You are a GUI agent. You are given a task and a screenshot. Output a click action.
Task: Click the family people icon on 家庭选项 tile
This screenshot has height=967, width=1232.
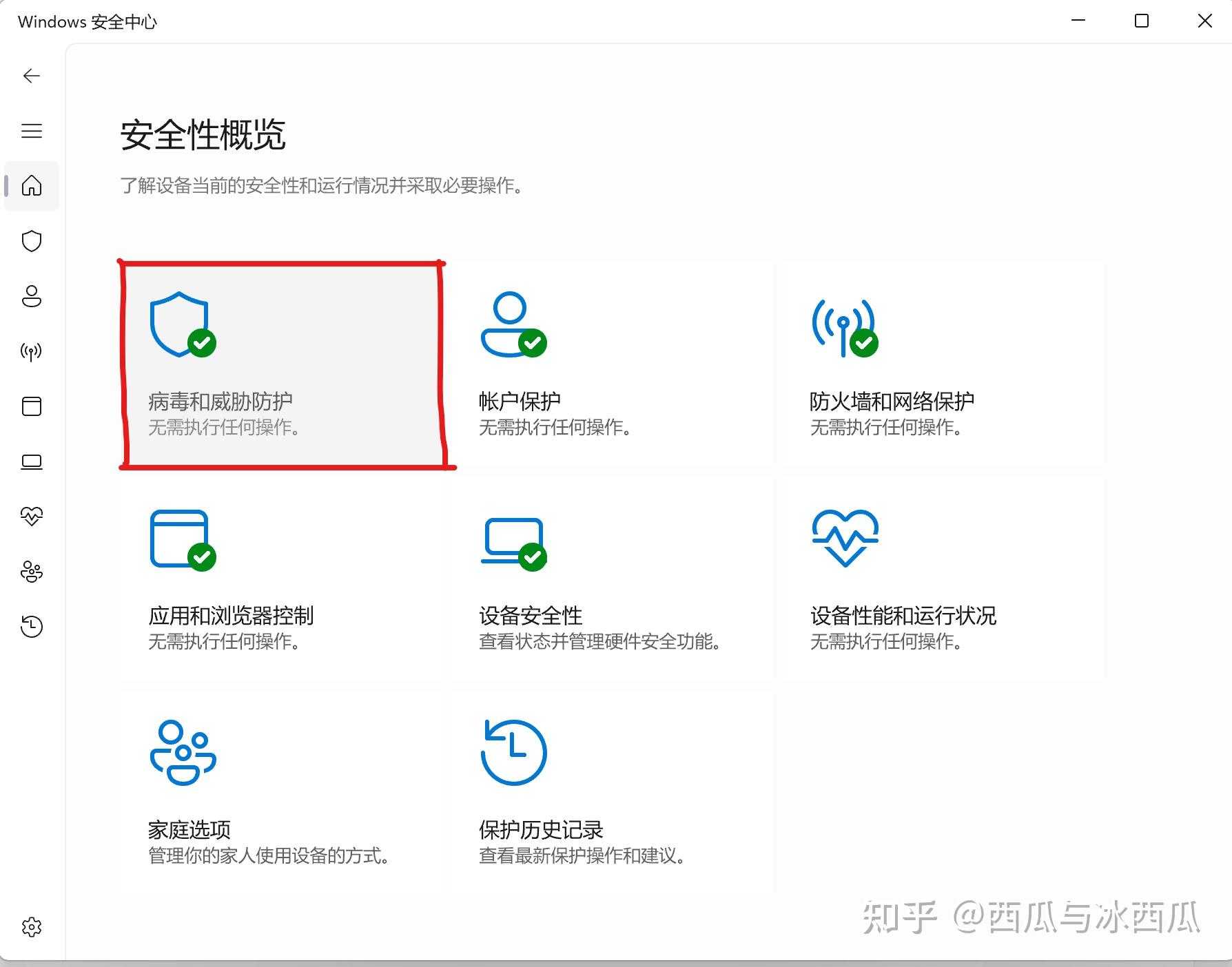click(x=183, y=753)
